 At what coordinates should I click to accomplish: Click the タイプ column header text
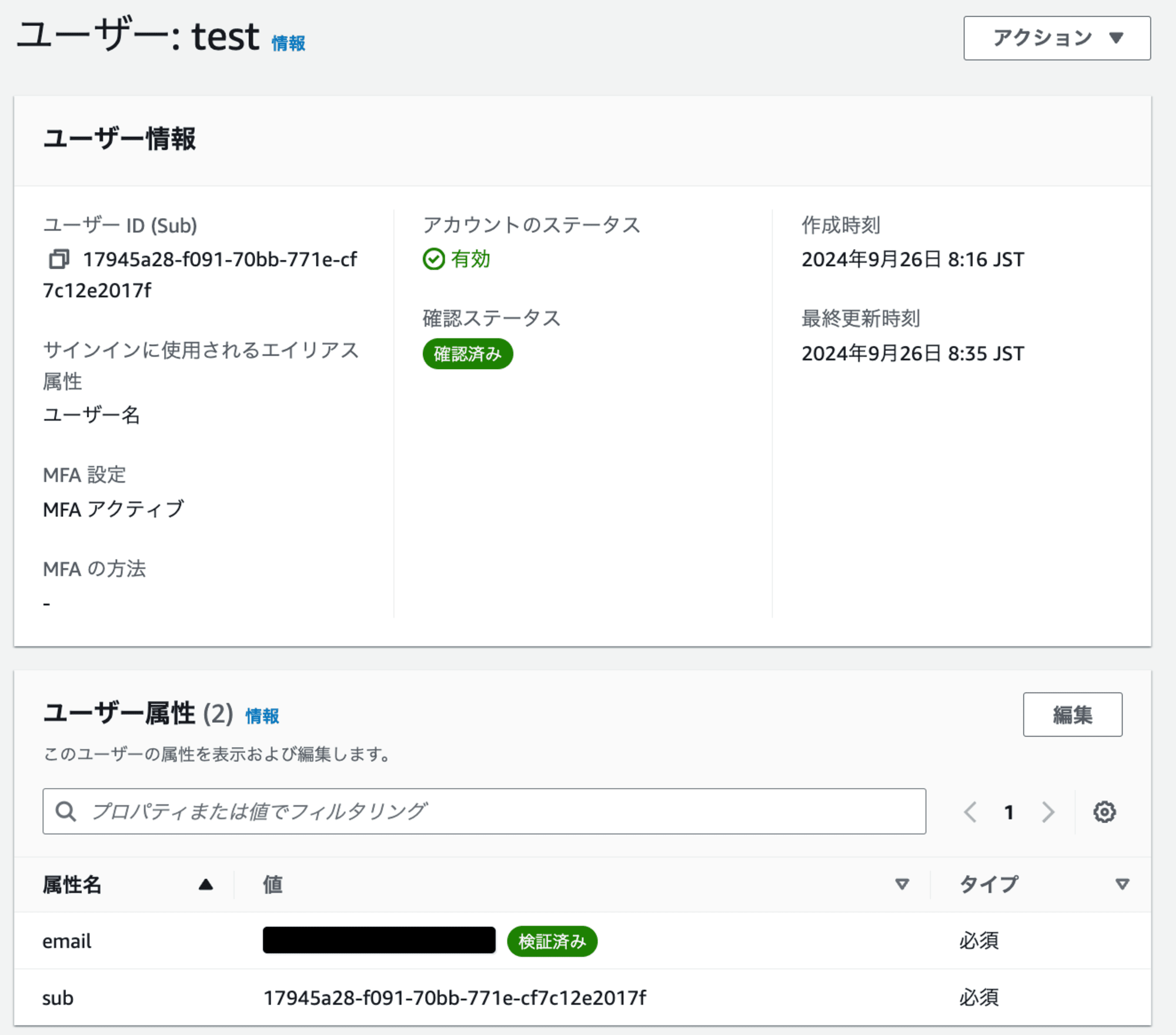pos(989,885)
